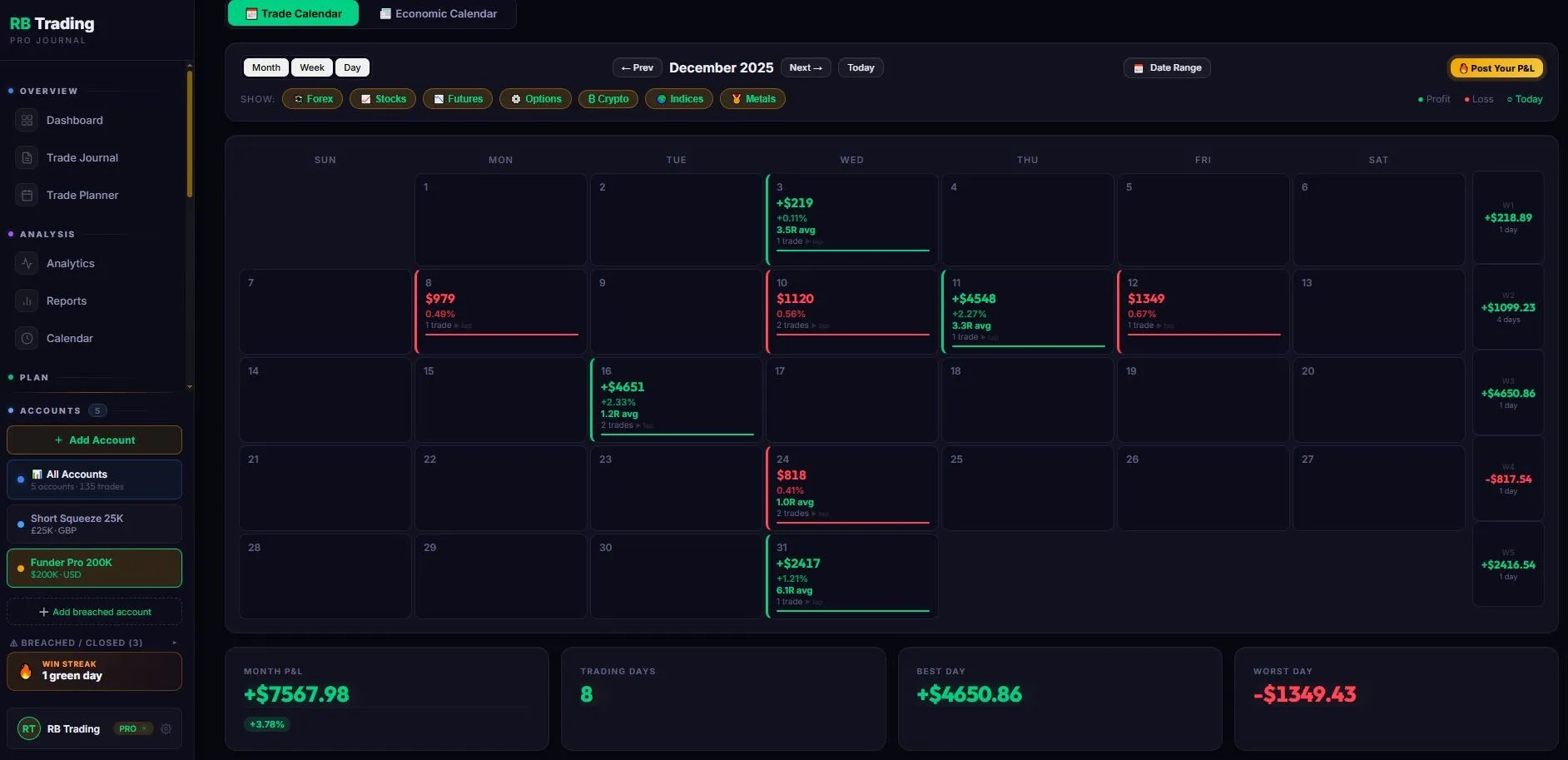Click the RT avatar circle
This screenshot has height=760, width=1568.
pyautogui.click(x=29, y=729)
